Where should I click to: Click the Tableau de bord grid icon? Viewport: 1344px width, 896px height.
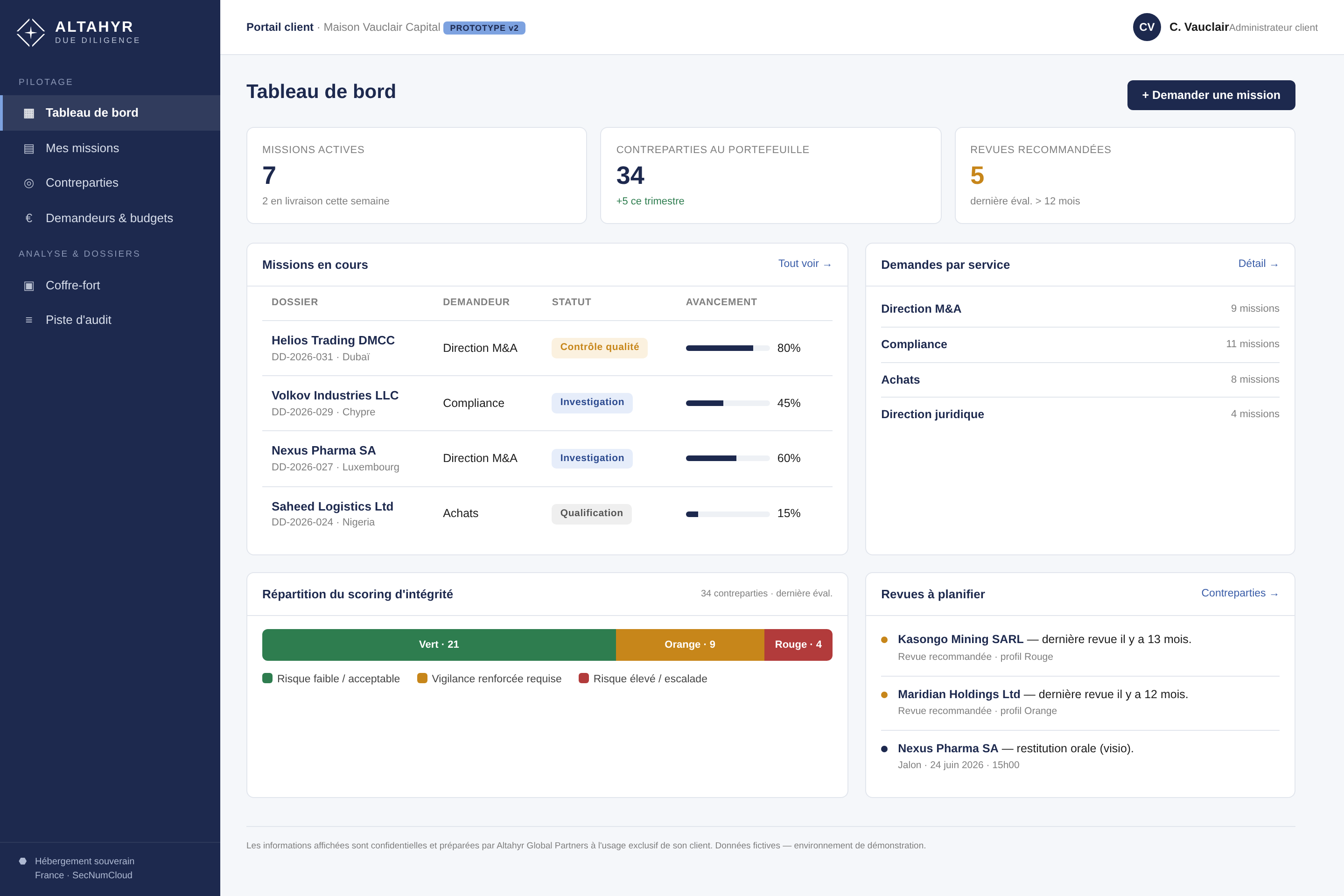pyautogui.click(x=28, y=113)
